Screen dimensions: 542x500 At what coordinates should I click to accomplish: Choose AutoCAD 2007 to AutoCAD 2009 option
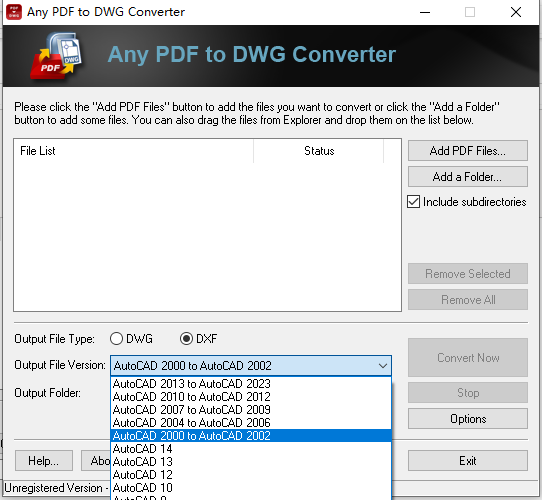[x=251, y=410]
